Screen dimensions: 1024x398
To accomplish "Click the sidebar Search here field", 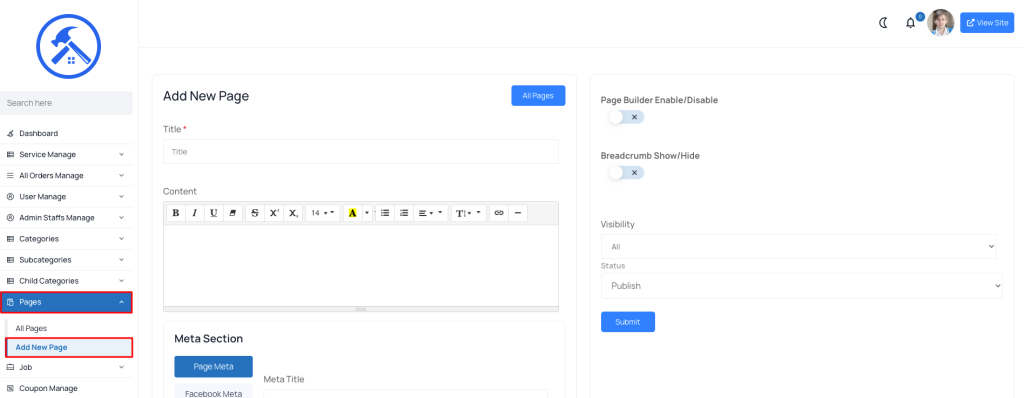I will click(66, 103).
